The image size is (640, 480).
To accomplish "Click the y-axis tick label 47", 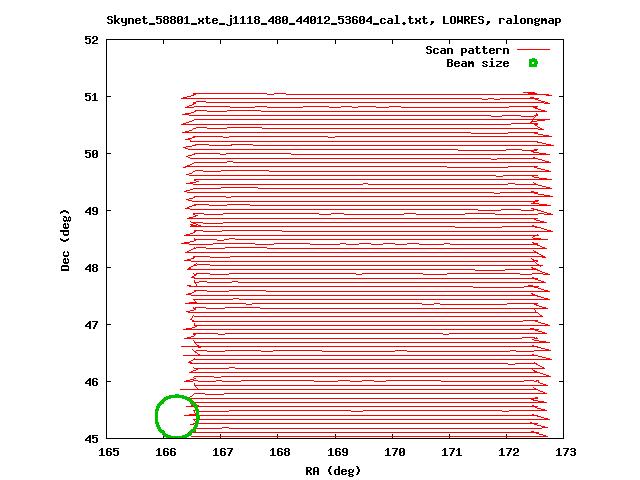I will point(91,325).
